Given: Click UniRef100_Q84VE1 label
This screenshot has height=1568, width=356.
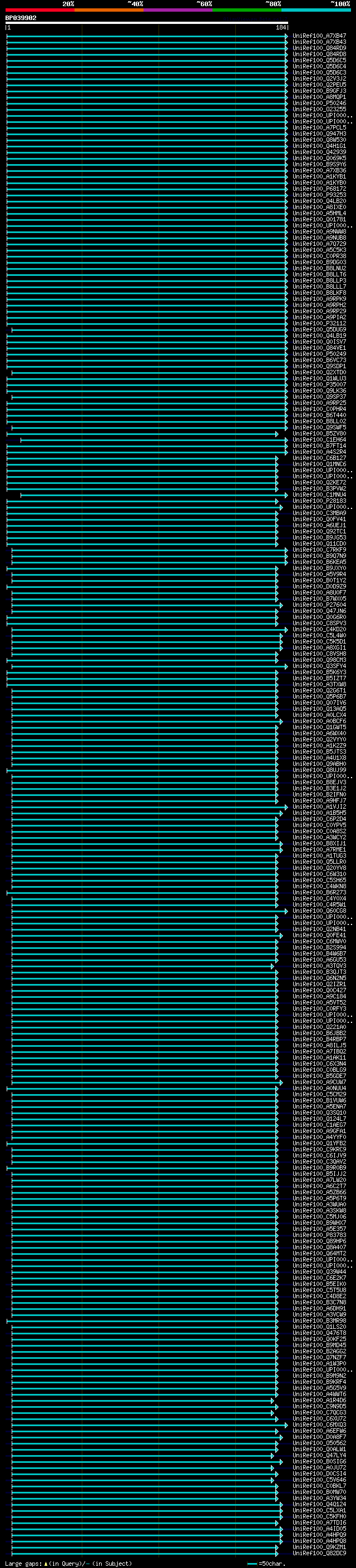Looking at the screenshot, I should pos(319,348).
